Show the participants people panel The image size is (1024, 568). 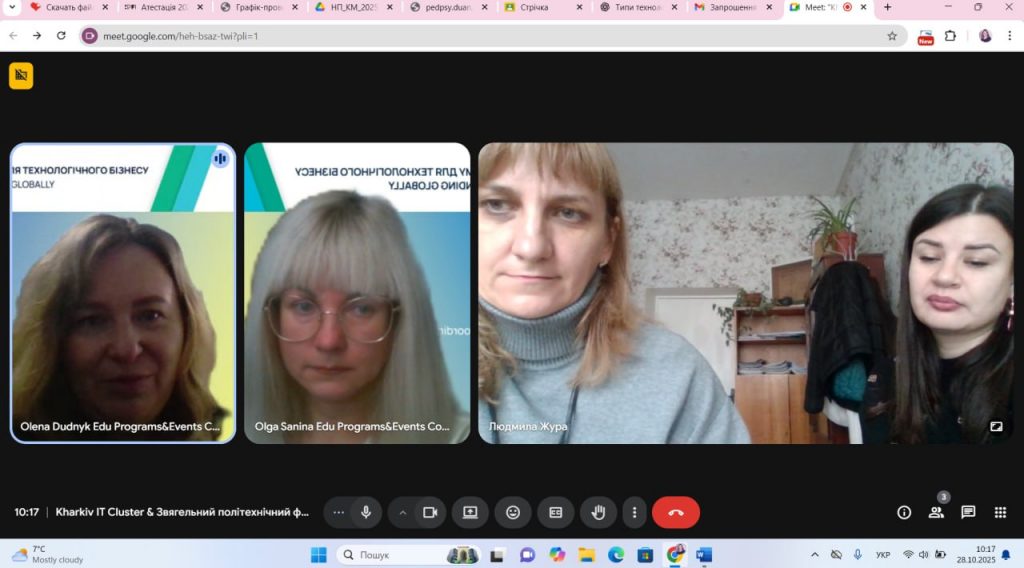936,512
